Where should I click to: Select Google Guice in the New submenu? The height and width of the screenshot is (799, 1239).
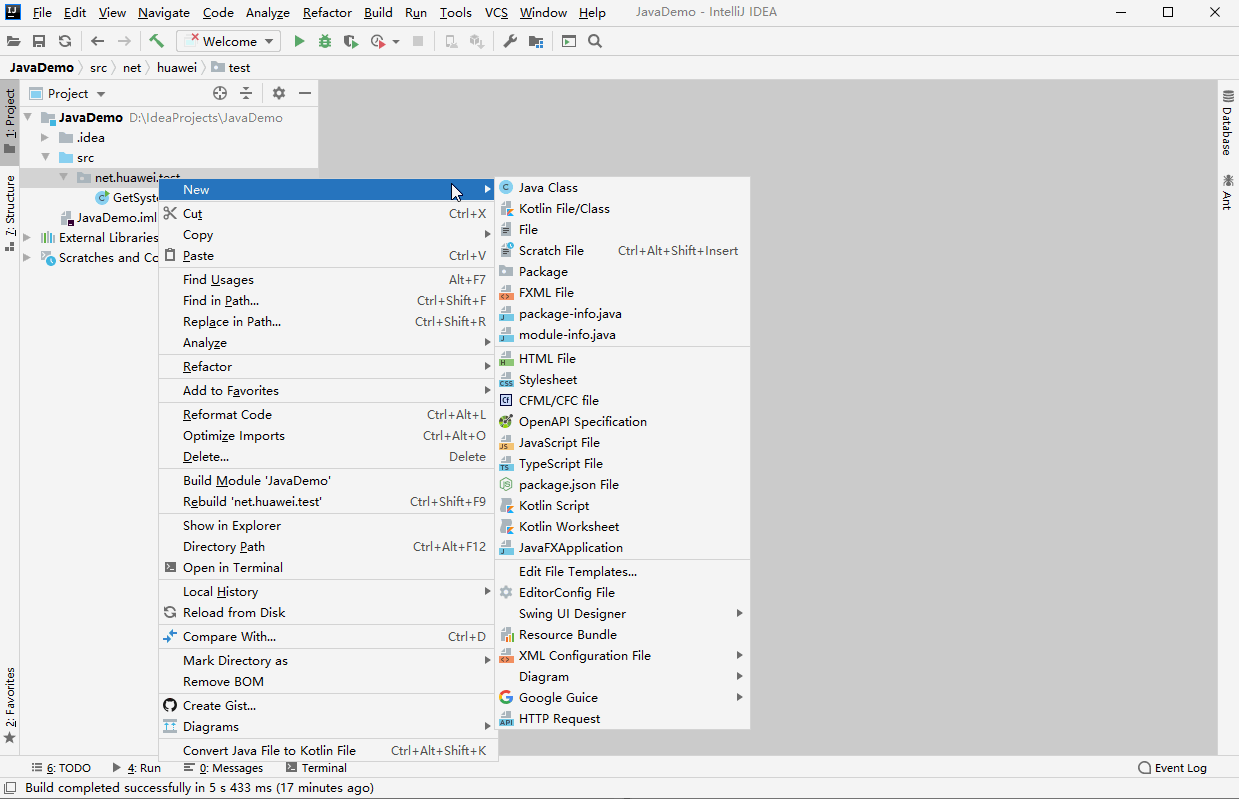(622, 698)
